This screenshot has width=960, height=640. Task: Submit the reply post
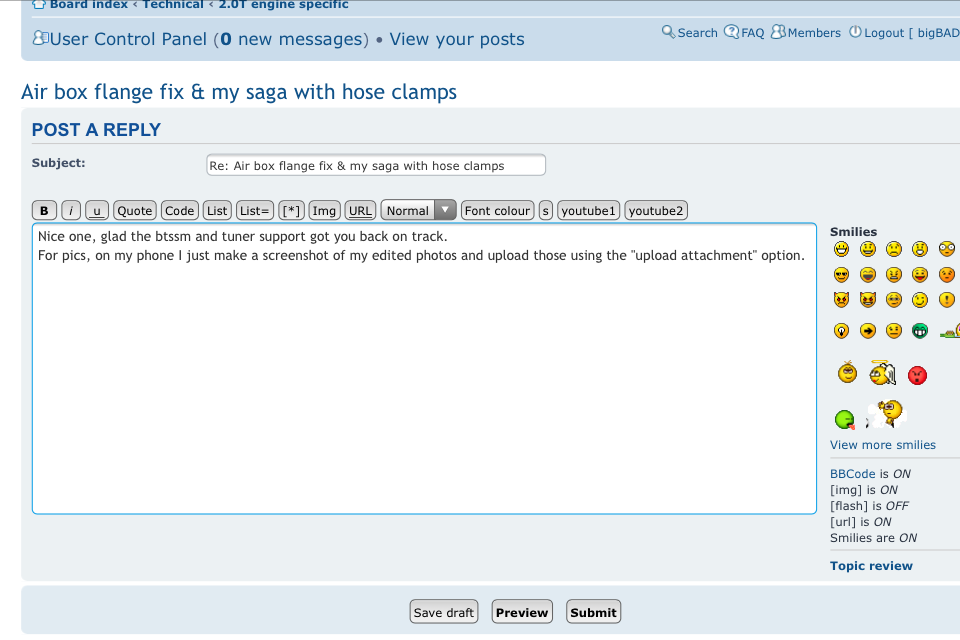[594, 612]
